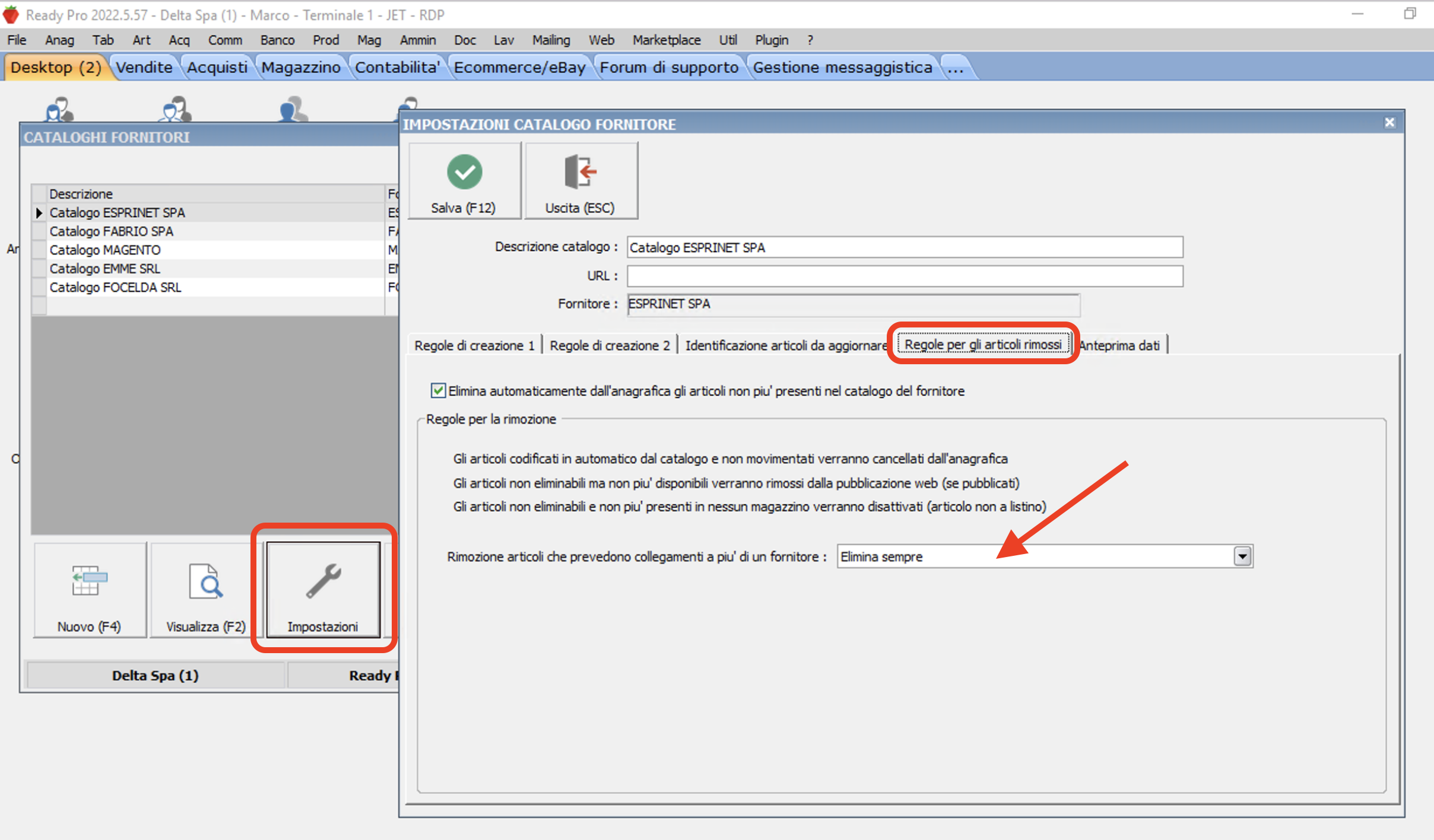Select Catalogo MAGENTO row
This screenshot has height=840, width=1434.
pyautogui.click(x=216, y=250)
